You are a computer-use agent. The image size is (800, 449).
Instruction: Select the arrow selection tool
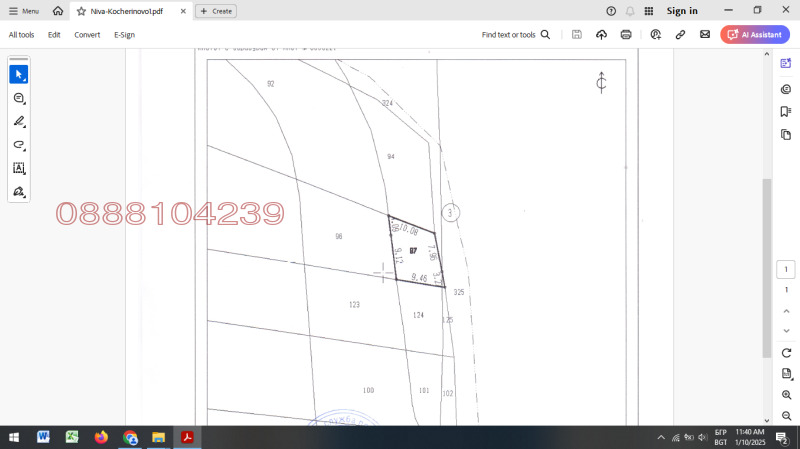point(19,74)
